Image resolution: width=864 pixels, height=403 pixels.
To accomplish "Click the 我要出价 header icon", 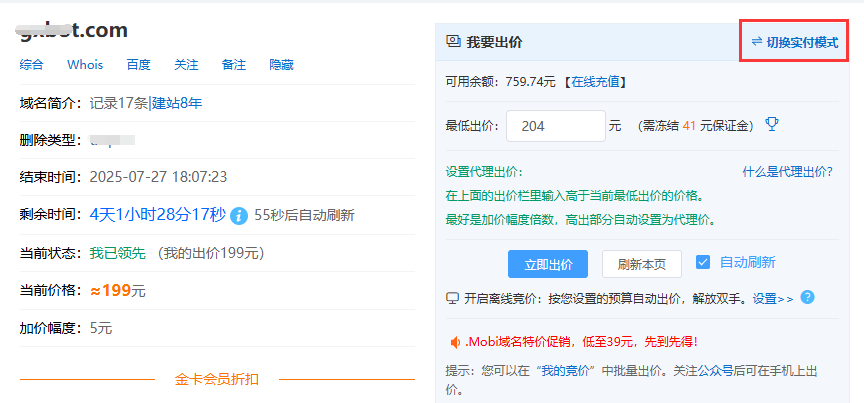I will pyautogui.click(x=453, y=42).
